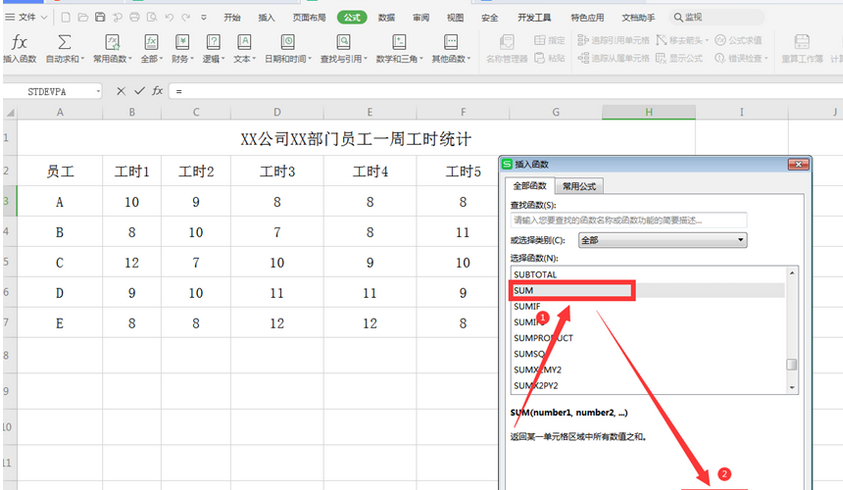Select SUM in the function list

[x=647, y=290]
